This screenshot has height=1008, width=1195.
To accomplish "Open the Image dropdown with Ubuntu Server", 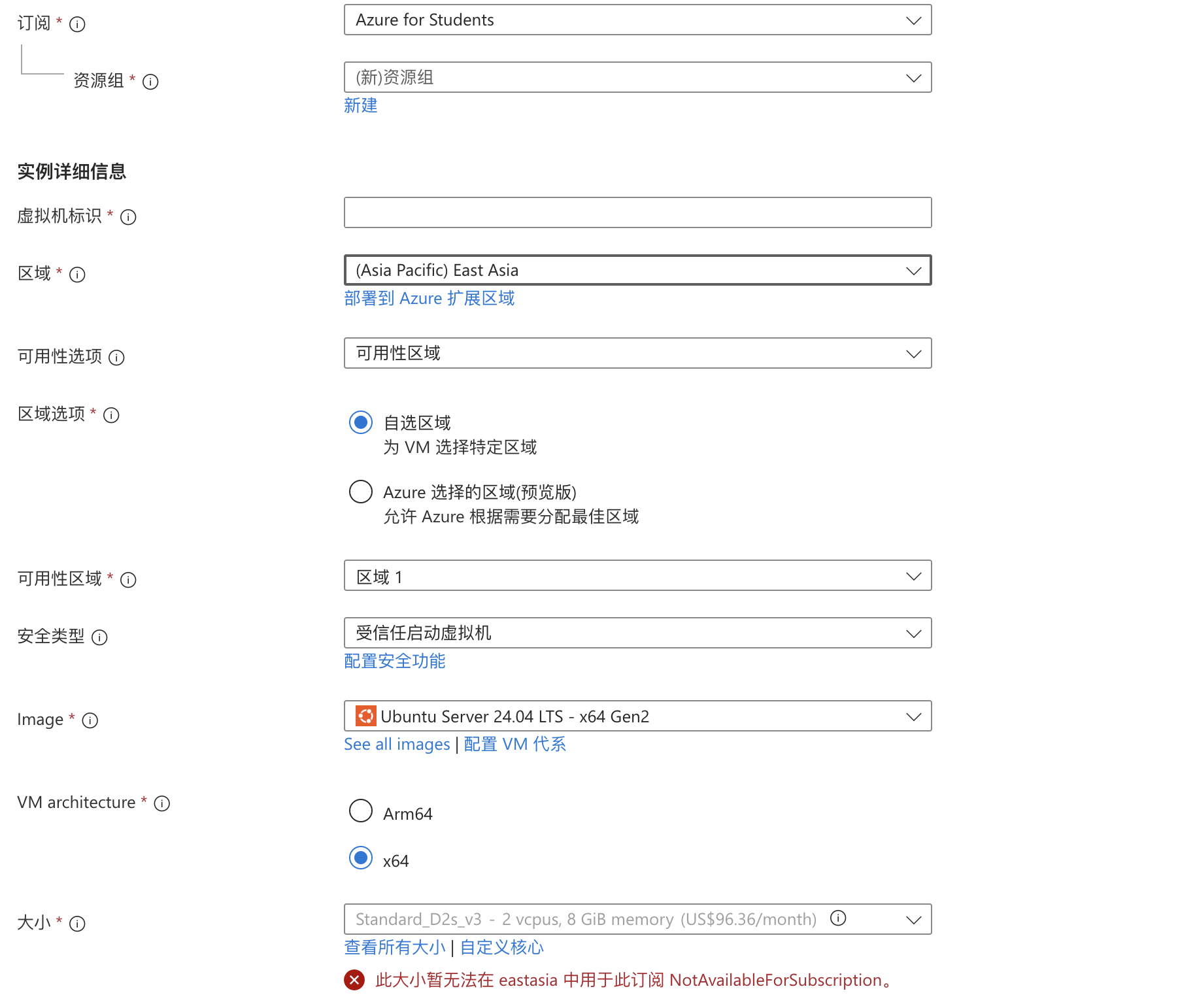I will (x=637, y=716).
